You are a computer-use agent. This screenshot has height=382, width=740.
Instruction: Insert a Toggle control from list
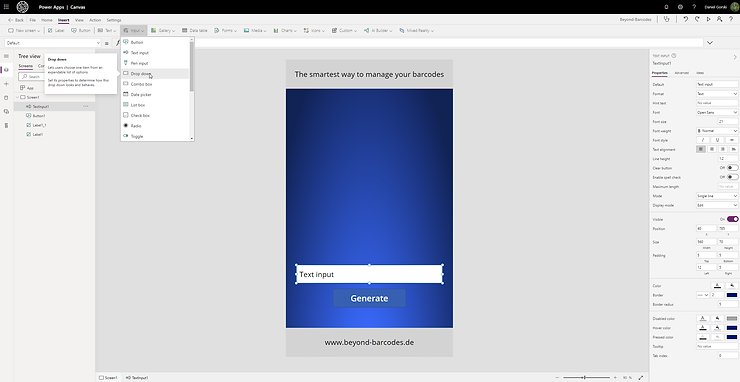[x=156, y=136]
